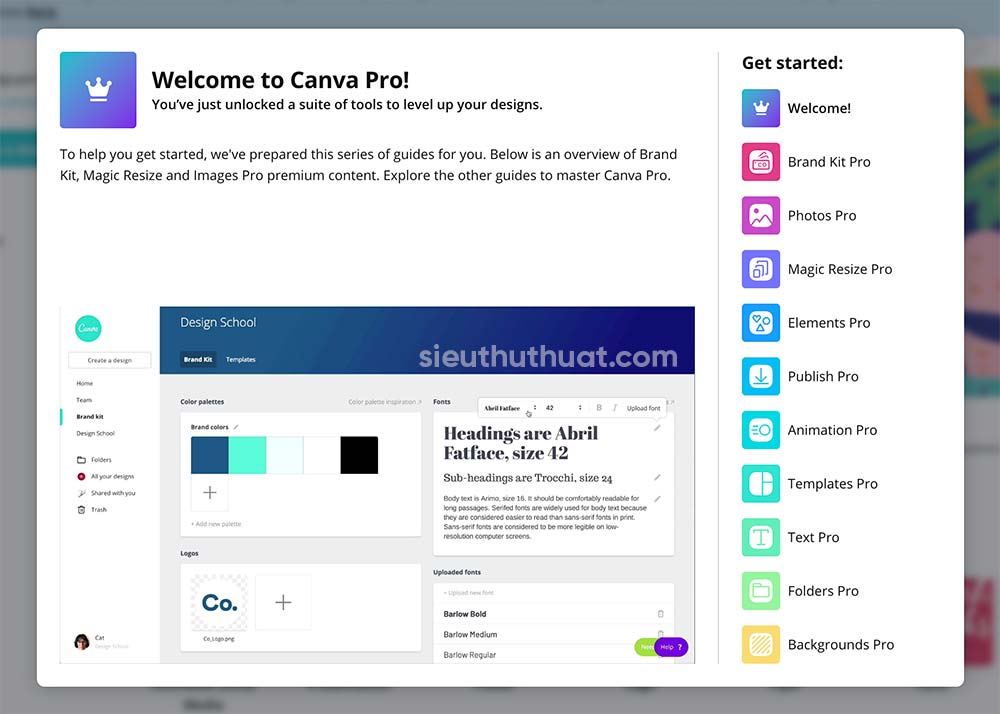This screenshot has height=714, width=1000.
Task: Open the Brand Kit Pro icon
Action: tap(760, 161)
